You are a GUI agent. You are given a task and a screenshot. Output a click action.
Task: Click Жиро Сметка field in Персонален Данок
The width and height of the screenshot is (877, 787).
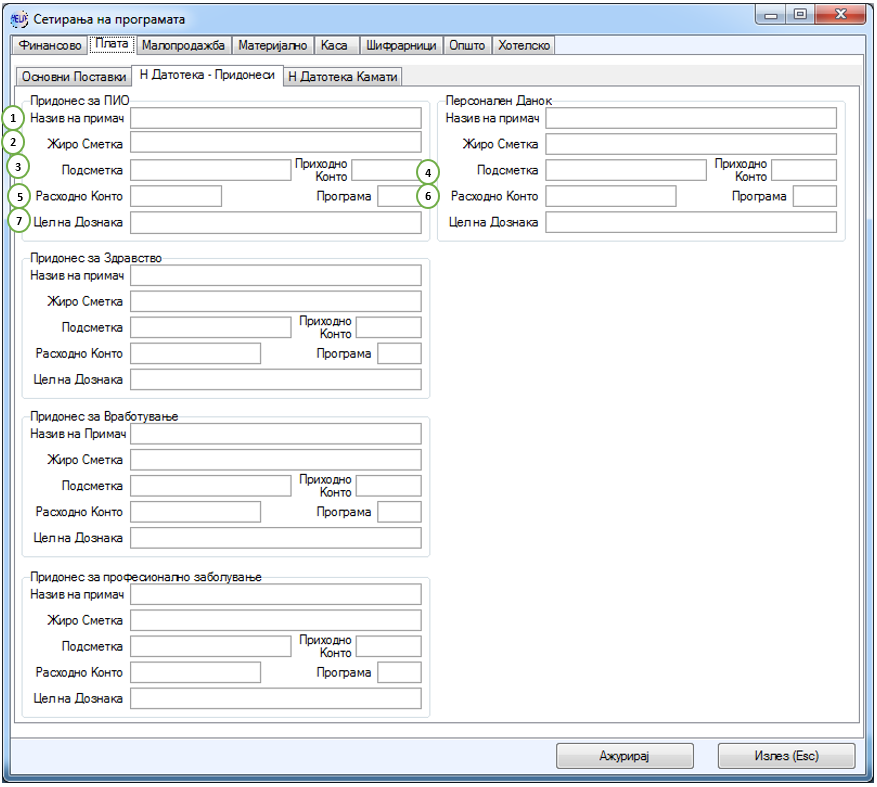[691, 144]
